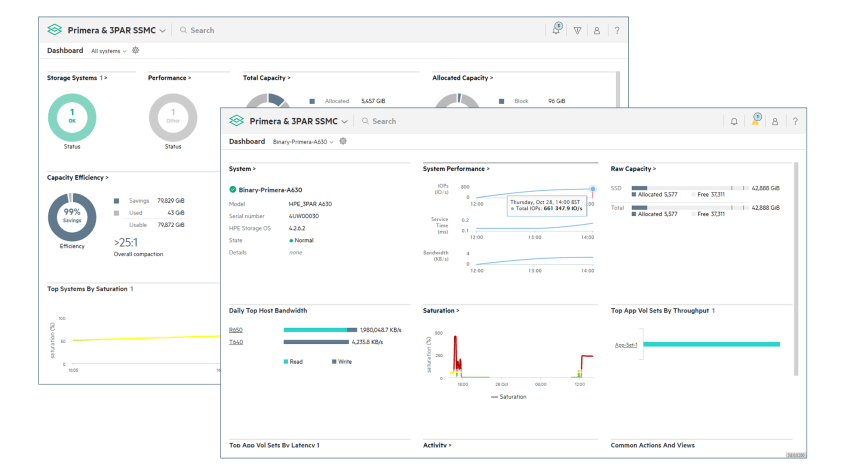Open the Allocated Capacity panel link
This screenshot has height=475, width=845.
(462, 78)
